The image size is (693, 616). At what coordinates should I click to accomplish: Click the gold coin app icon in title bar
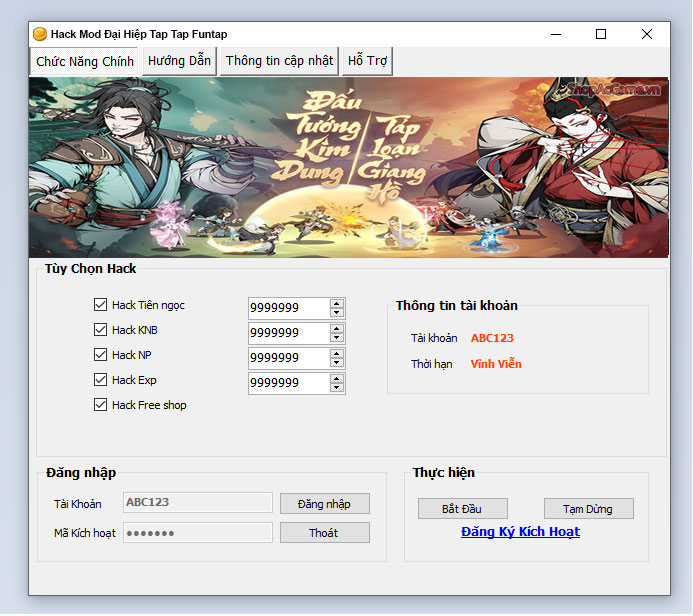(40, 34)
